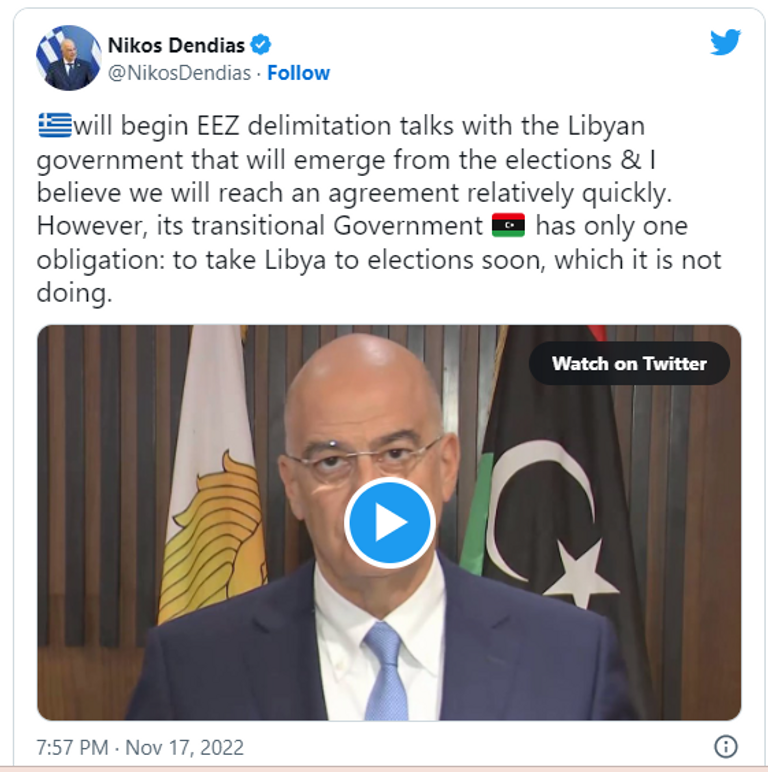Screen dimensions: 768x772
Task: Click the 'However, its transitional Government' text
Action: click(260, 226)
